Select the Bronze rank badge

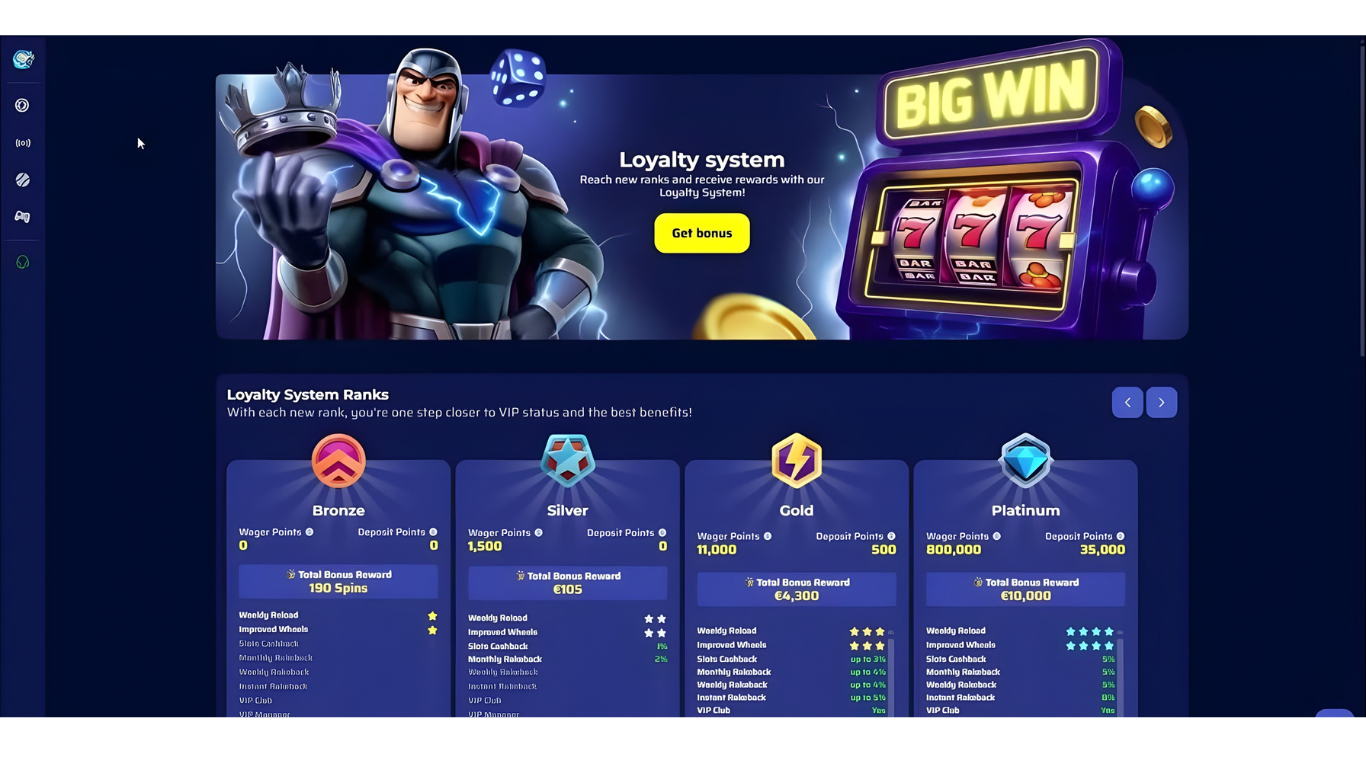click(x=338, y=461)
